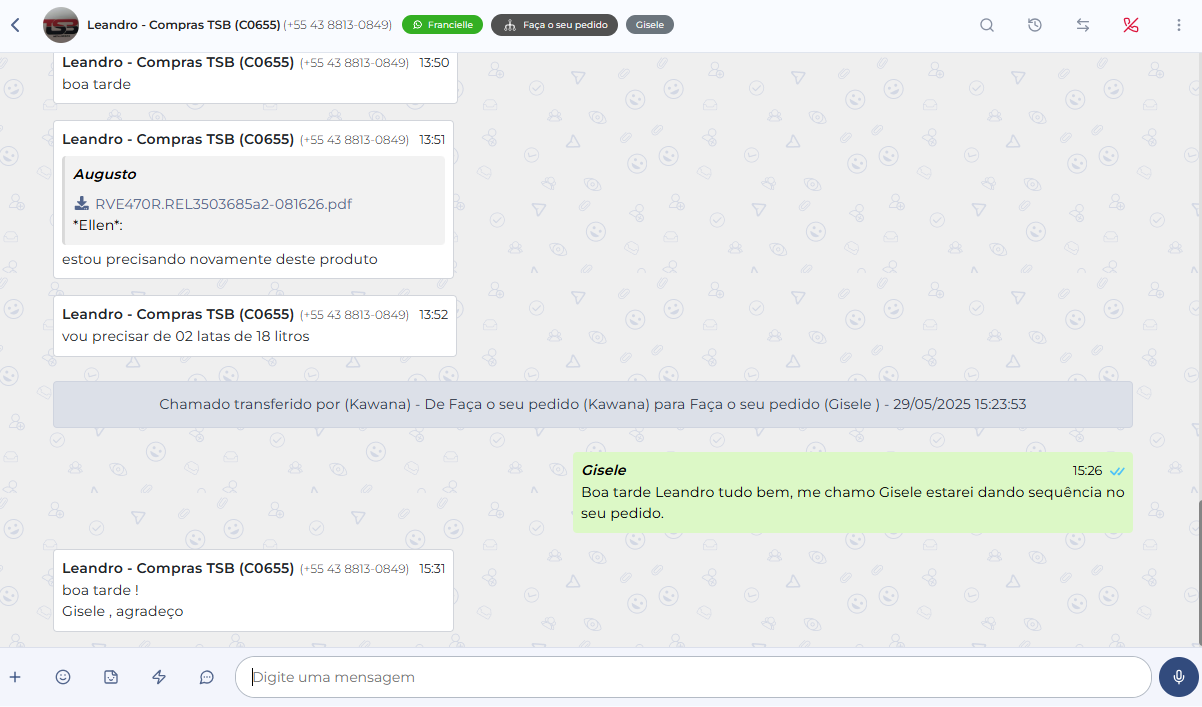The image size is (1202, 707).
Task: Go back using the left chevron arrow
Action: click(15, 25)
